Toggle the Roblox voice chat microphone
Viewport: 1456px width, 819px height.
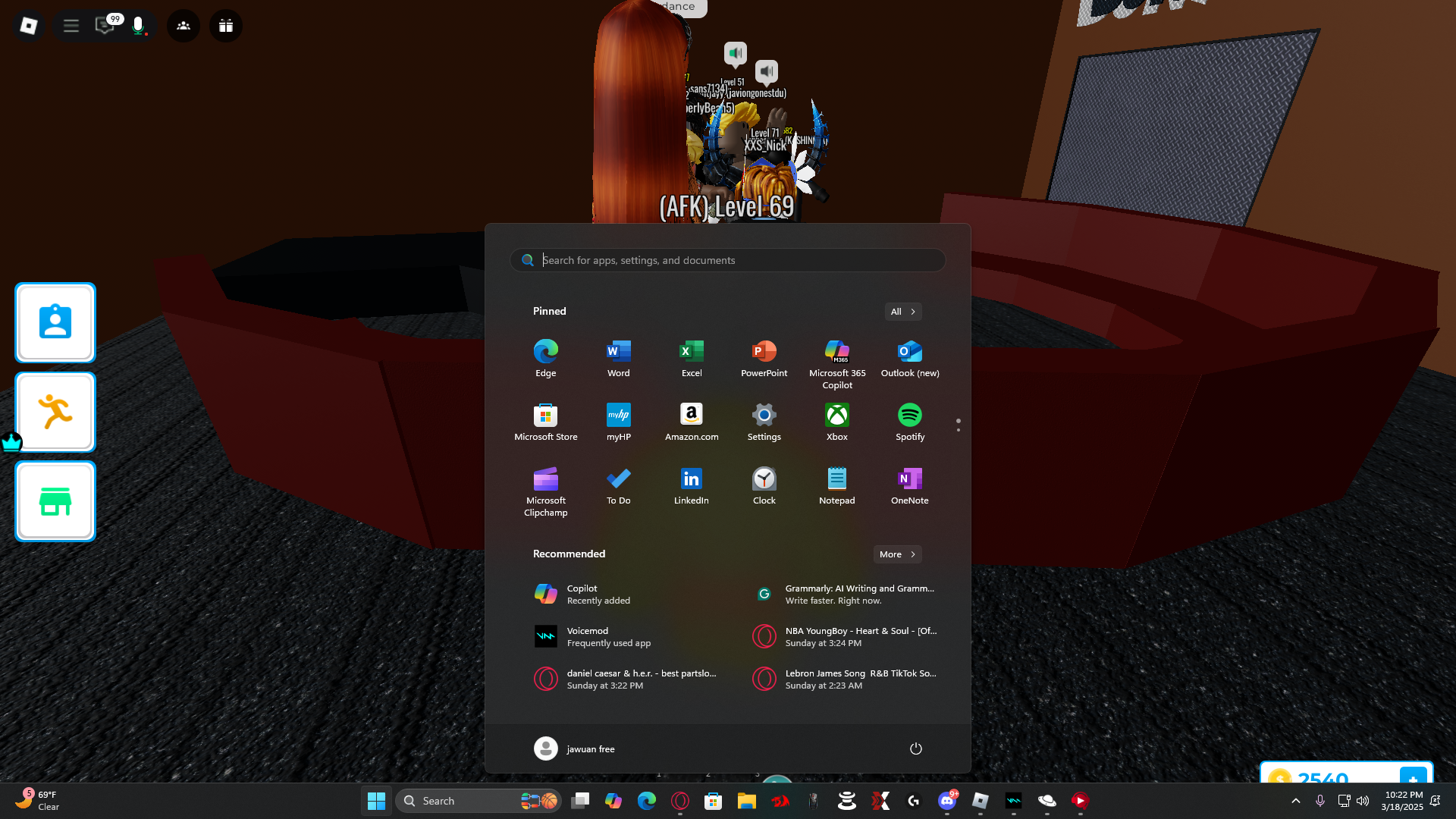point(138,26)
